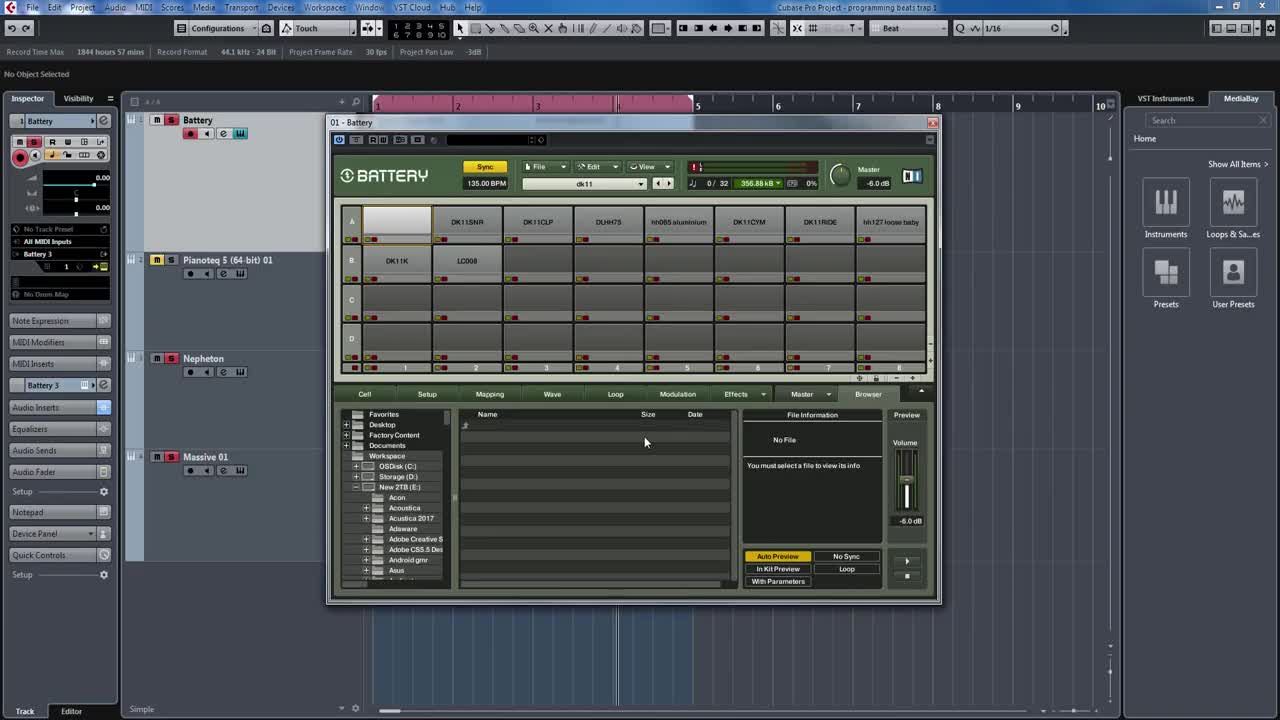Select the Zoom magnifier tool

click(x=533, y=28)
